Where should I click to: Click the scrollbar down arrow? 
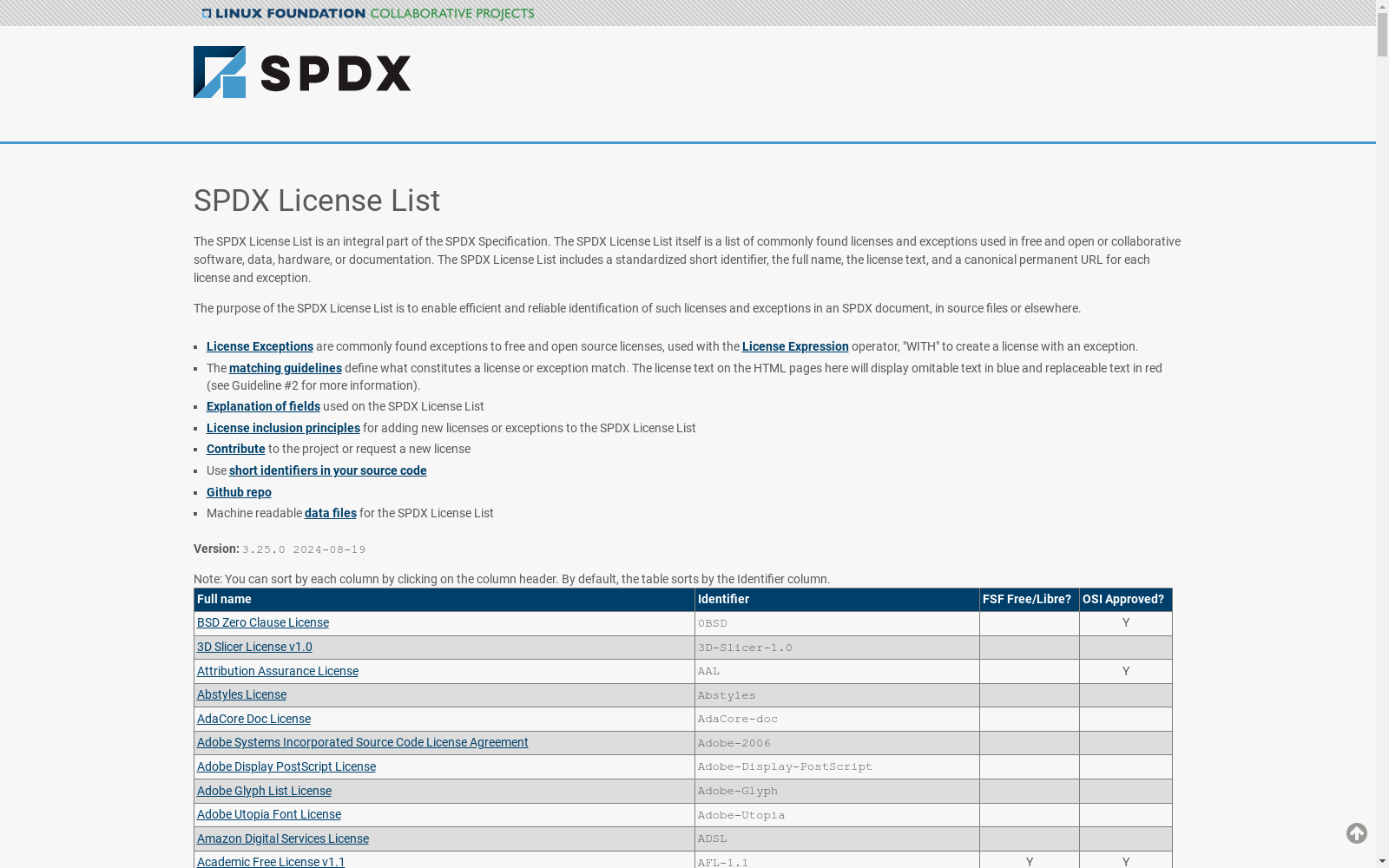[1382, 861]
